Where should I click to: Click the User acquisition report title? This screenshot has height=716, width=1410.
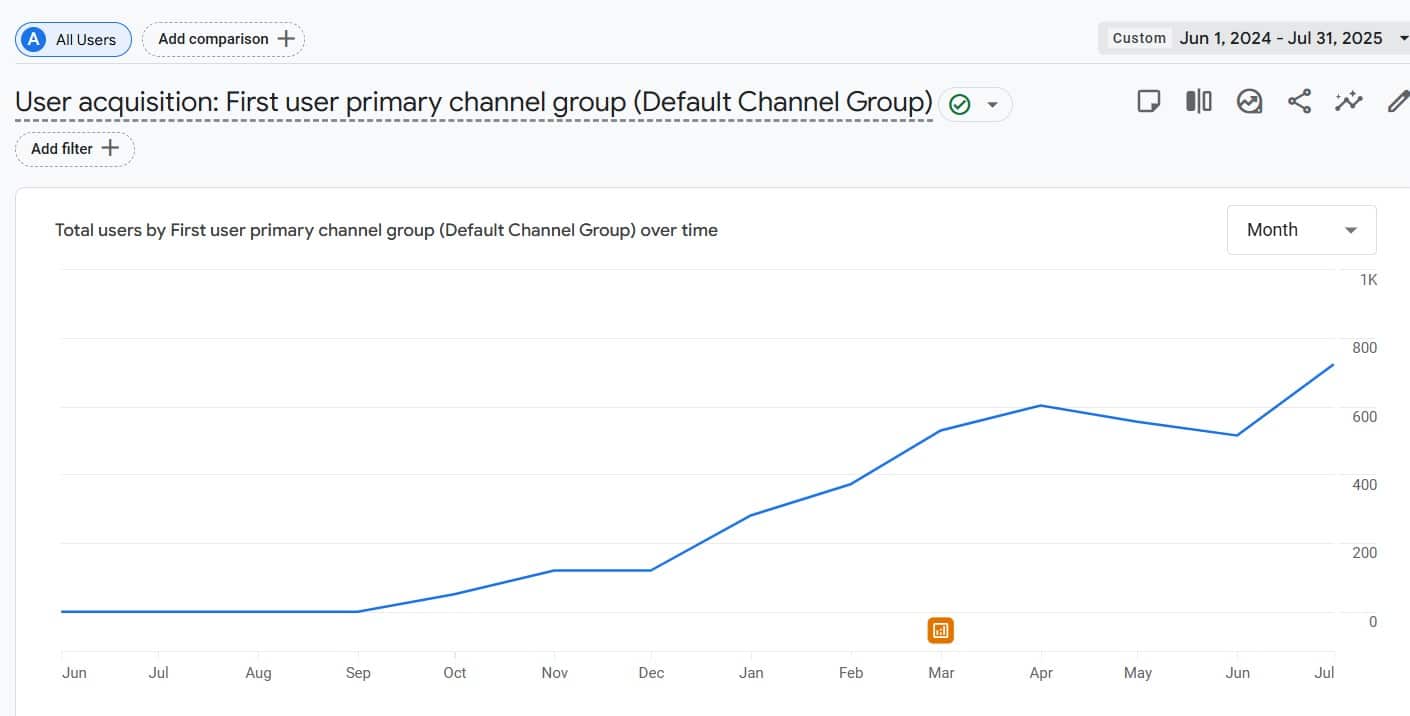[474, 102]
